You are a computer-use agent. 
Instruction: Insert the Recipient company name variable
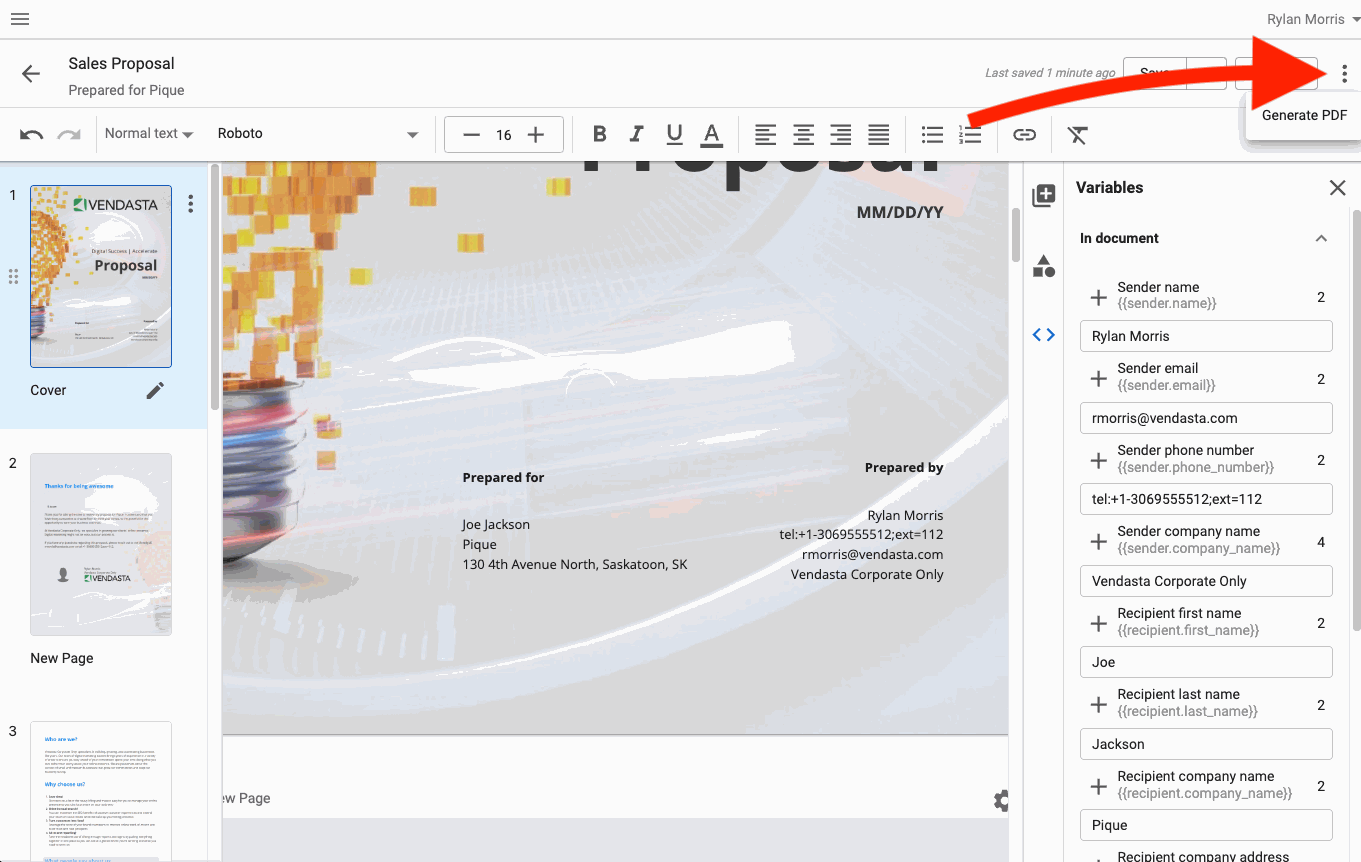(1098, 786)
